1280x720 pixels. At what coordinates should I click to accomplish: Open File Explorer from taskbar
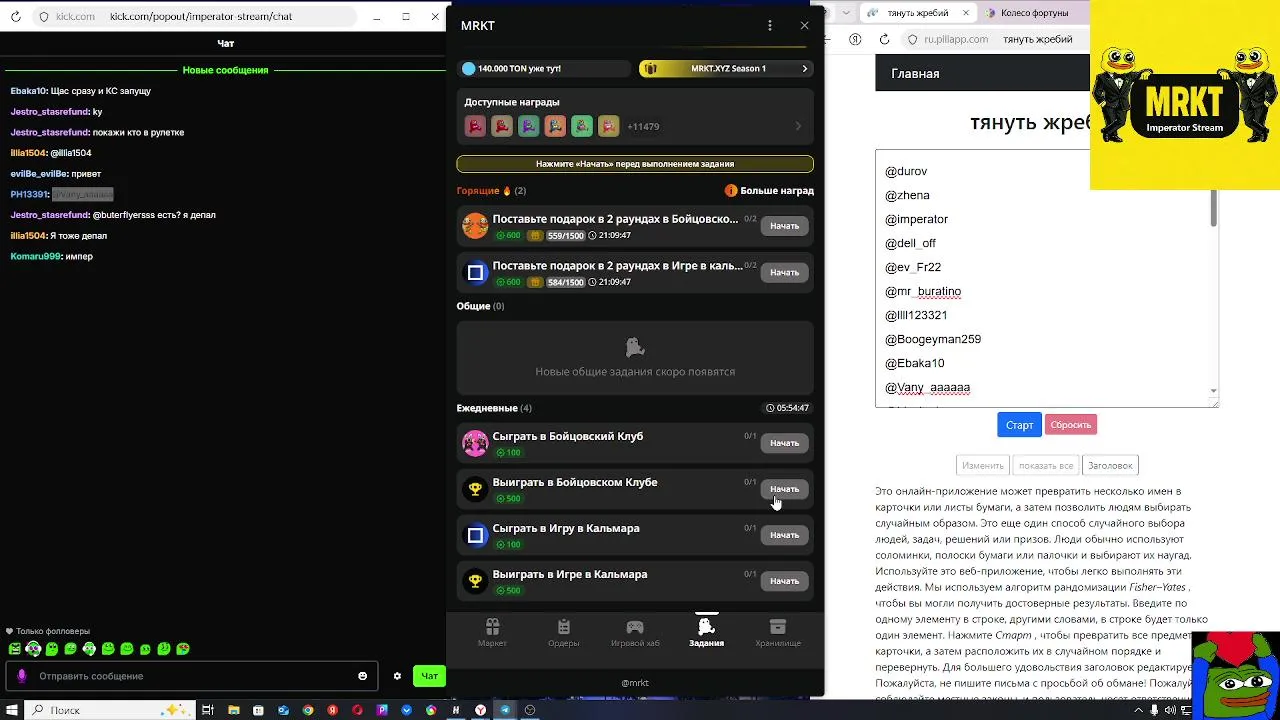coord(234,710)
